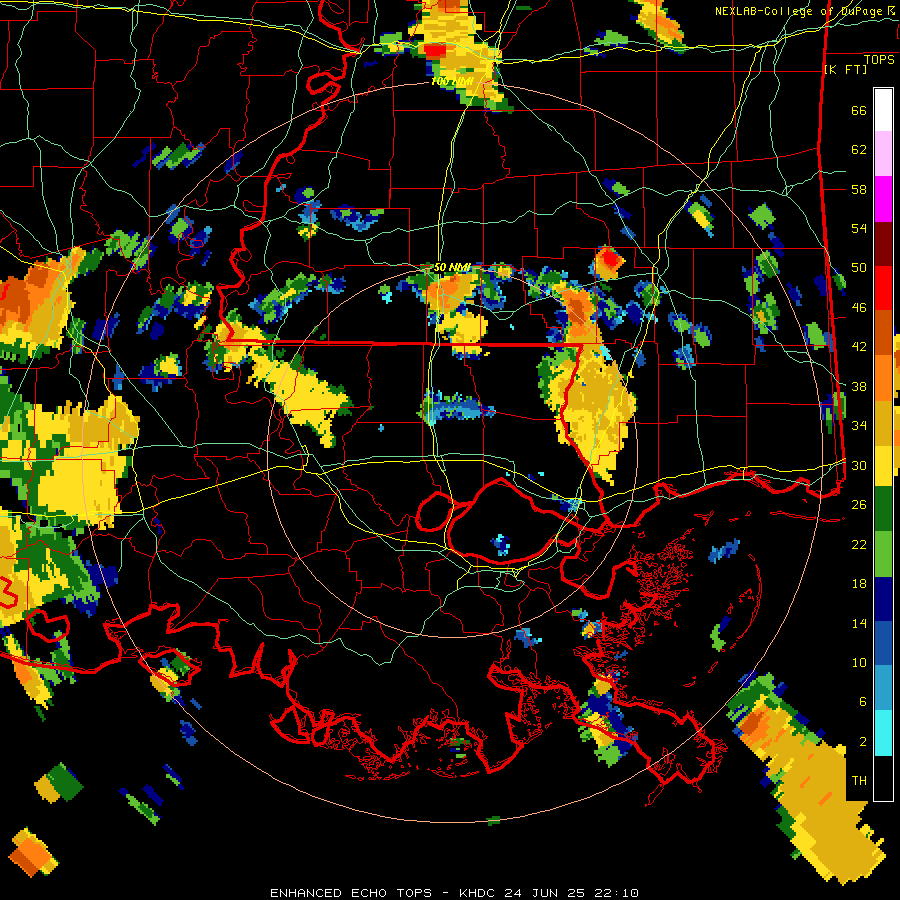Screen dimensions: 900x900
Task: Click the '22:10' time in the caption
Action: (x=615, y=893)
